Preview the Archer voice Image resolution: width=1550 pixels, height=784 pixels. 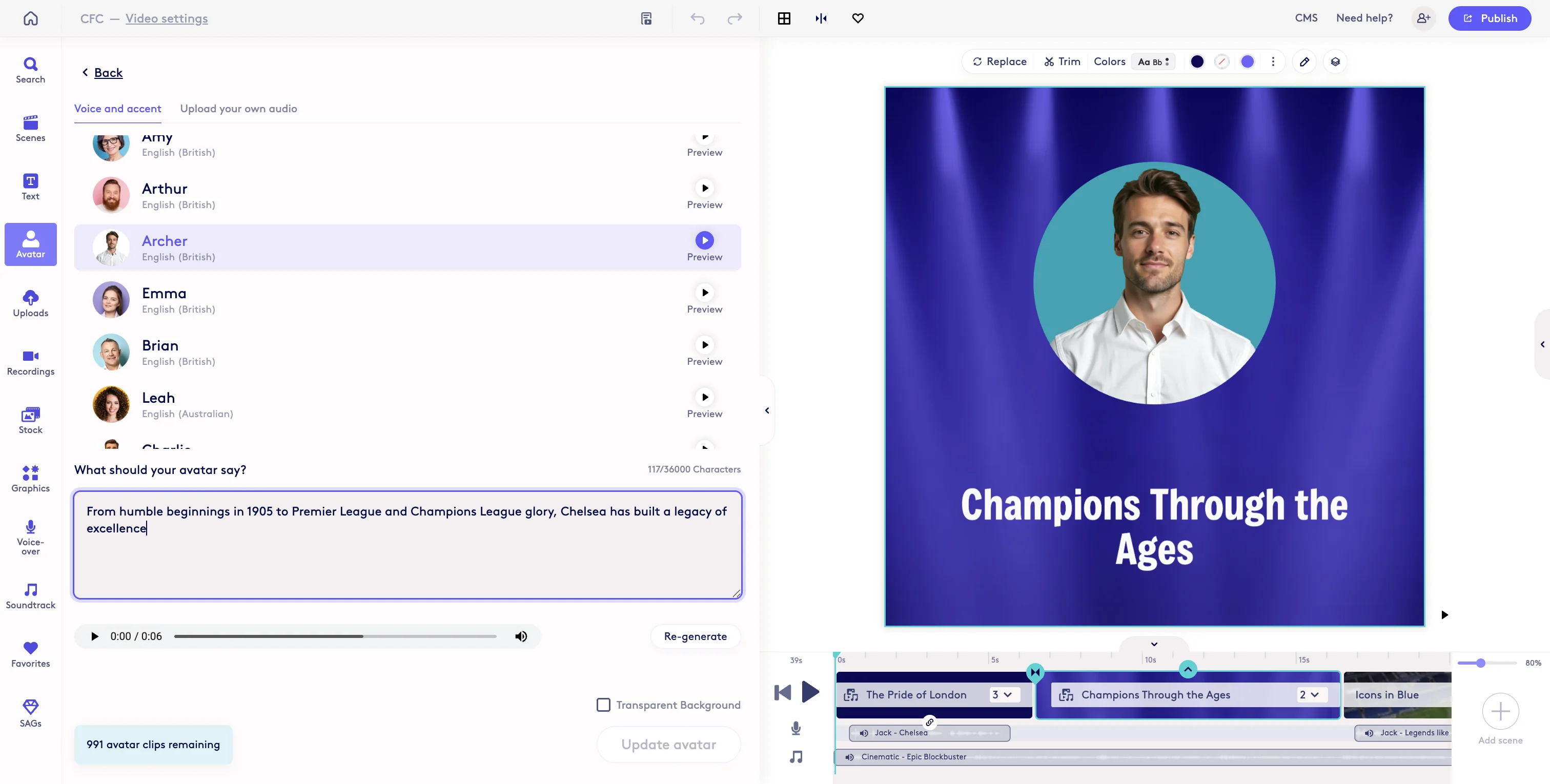(x=705, y=240)
